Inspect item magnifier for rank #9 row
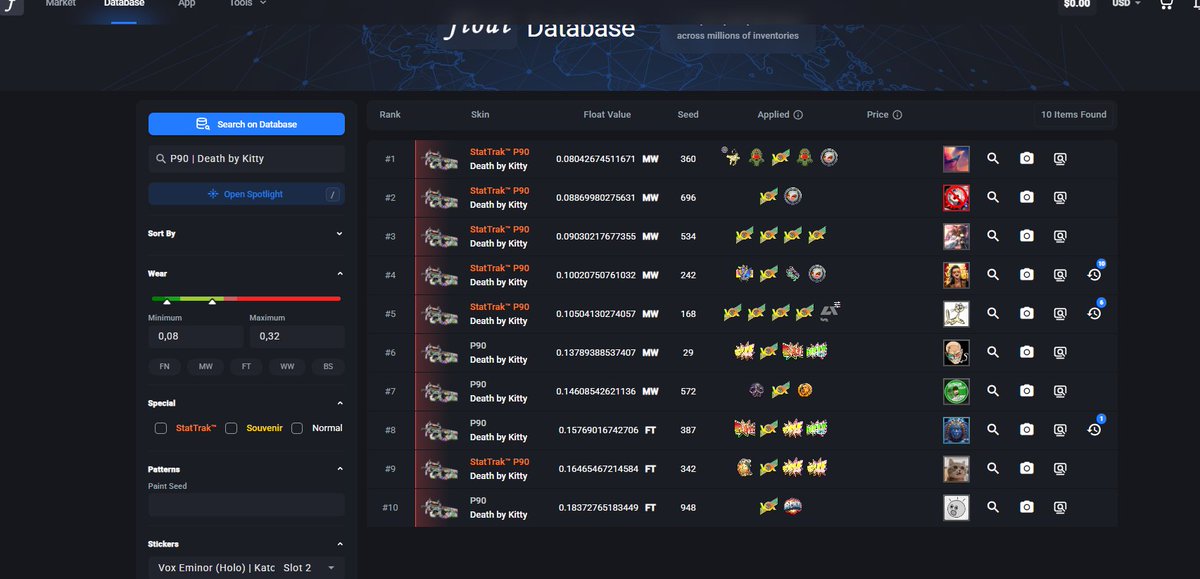1200x579 pixels. [993, 468]
